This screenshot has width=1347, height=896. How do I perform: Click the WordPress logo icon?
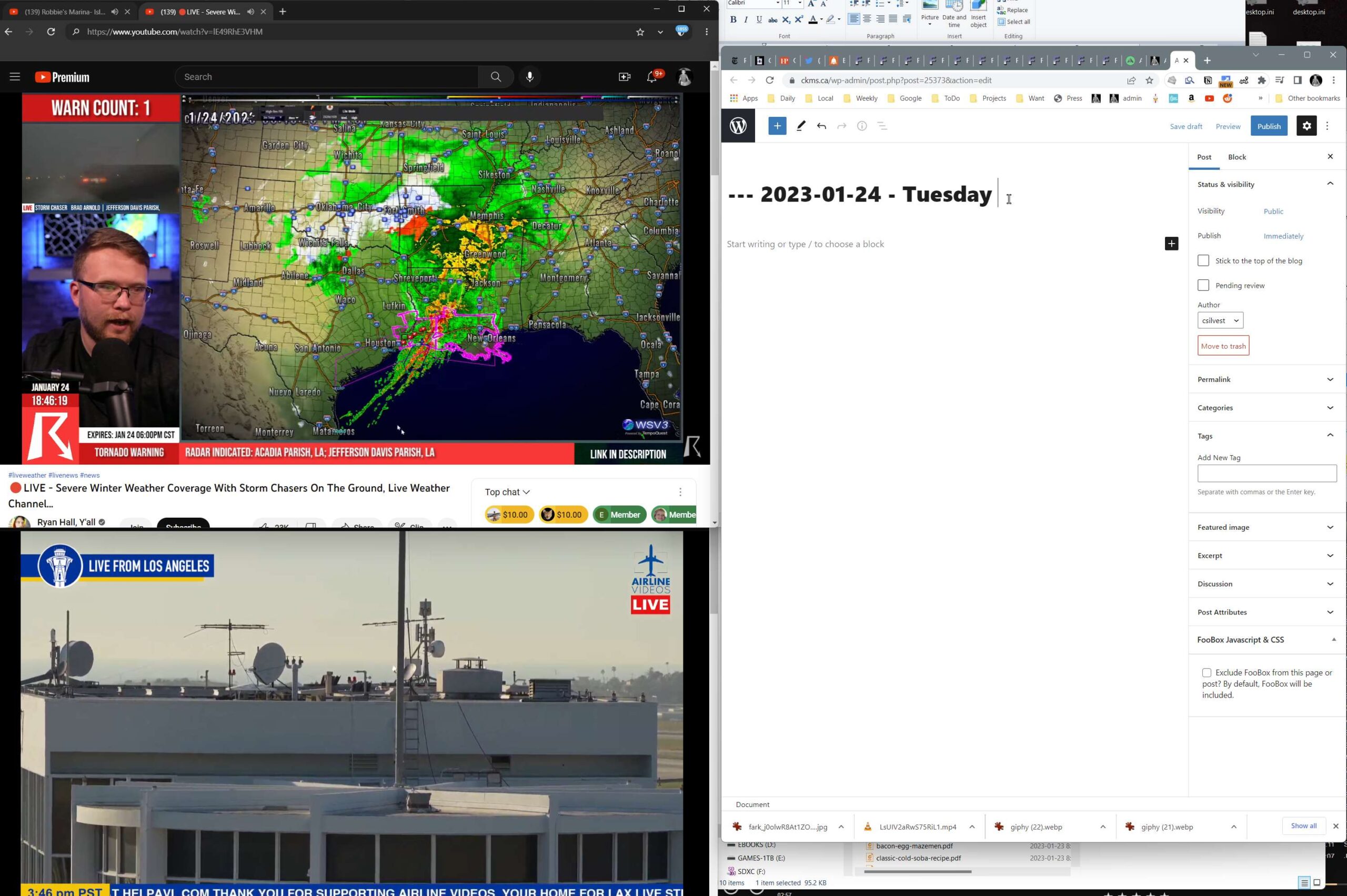(x=738, y=126)
